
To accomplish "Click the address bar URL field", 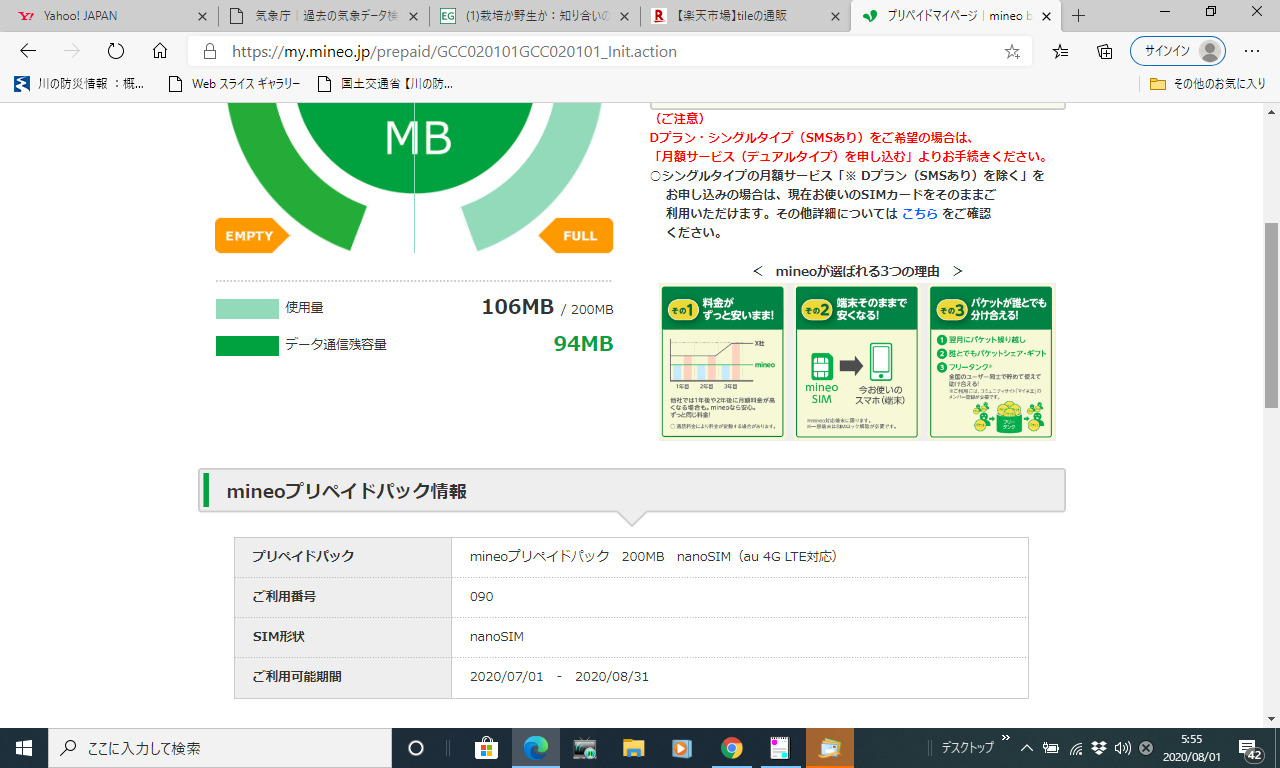I will [x=600, y=52].
